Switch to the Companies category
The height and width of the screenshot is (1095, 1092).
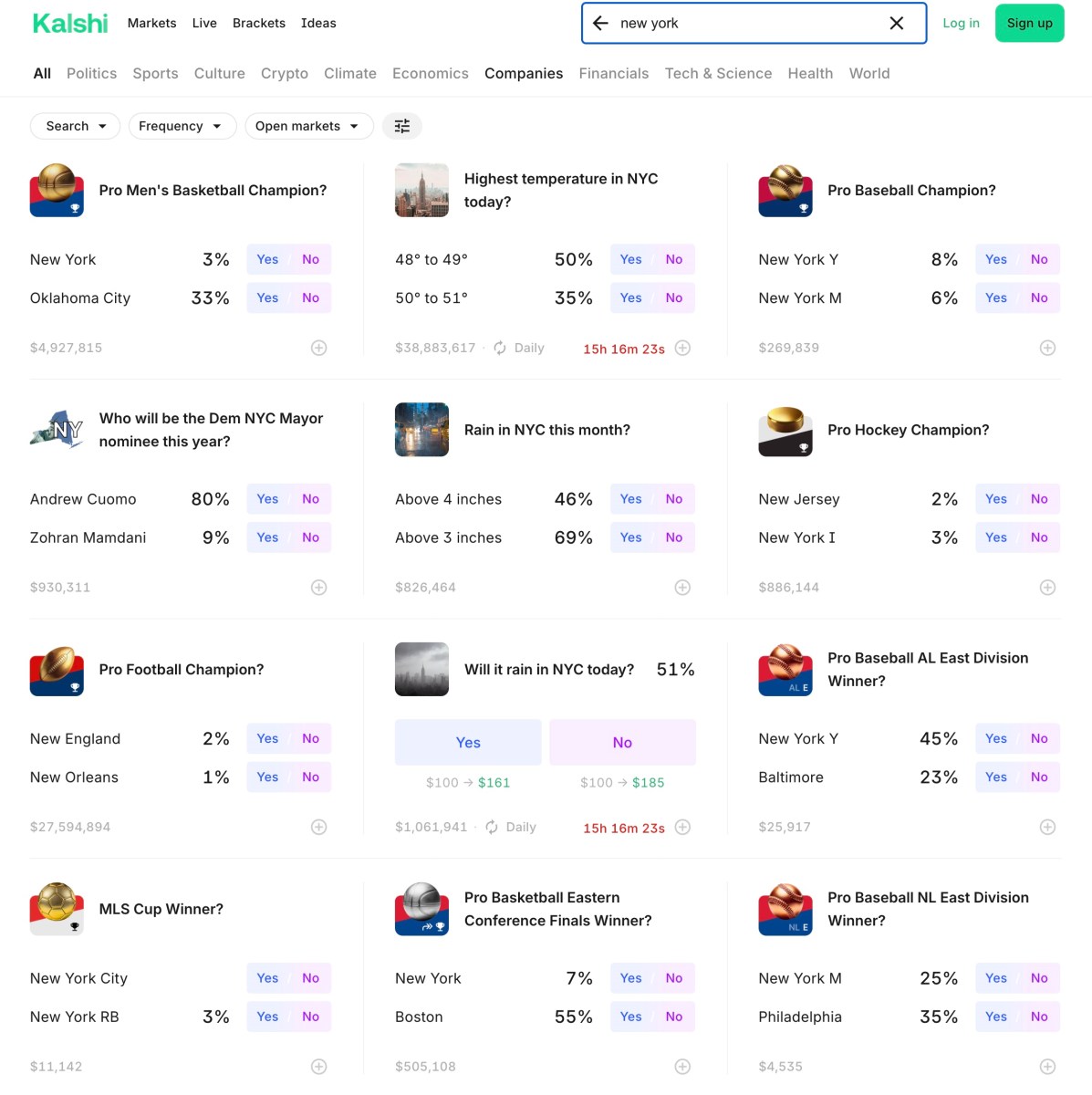524,73
